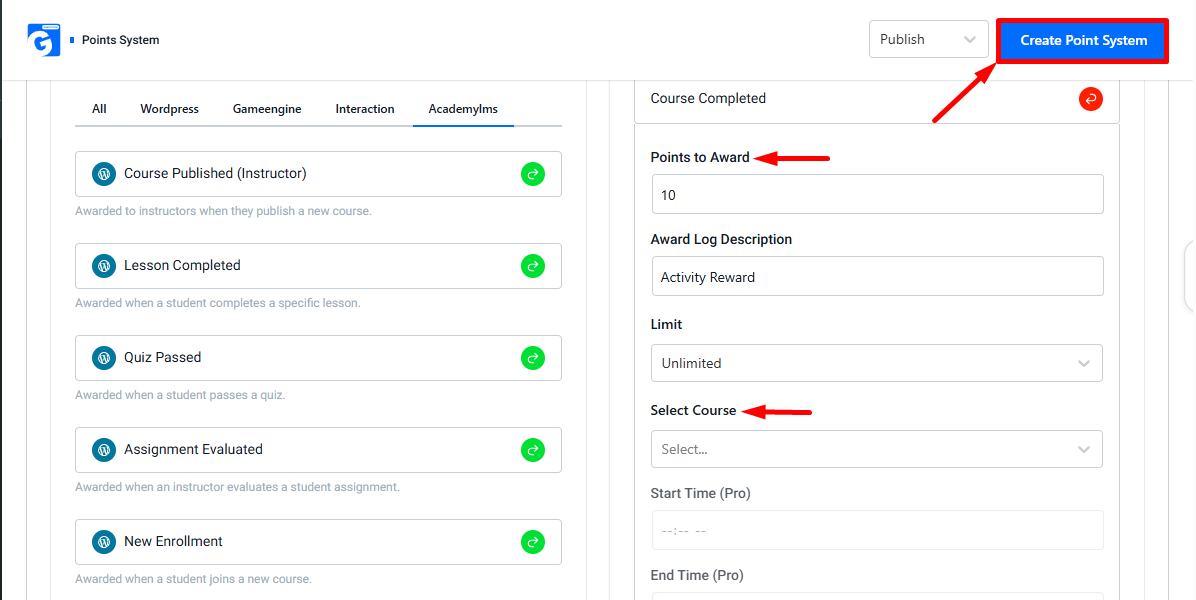Click the Points System breadcrumb title
Image resolution: width=1196 pixels, height=600 pixels.
click(121, 40)
